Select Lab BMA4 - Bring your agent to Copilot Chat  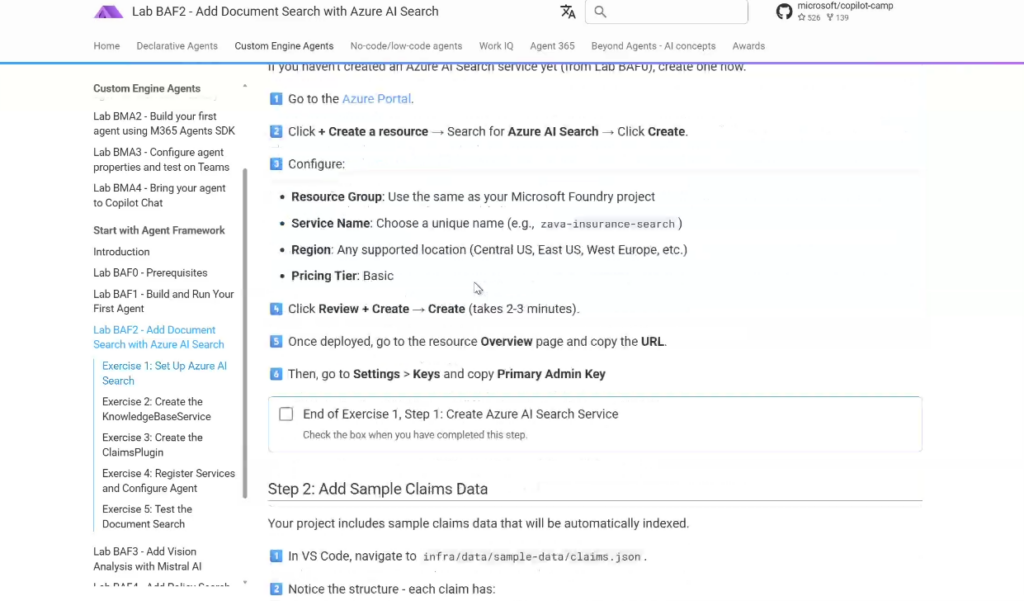(160, 195)
